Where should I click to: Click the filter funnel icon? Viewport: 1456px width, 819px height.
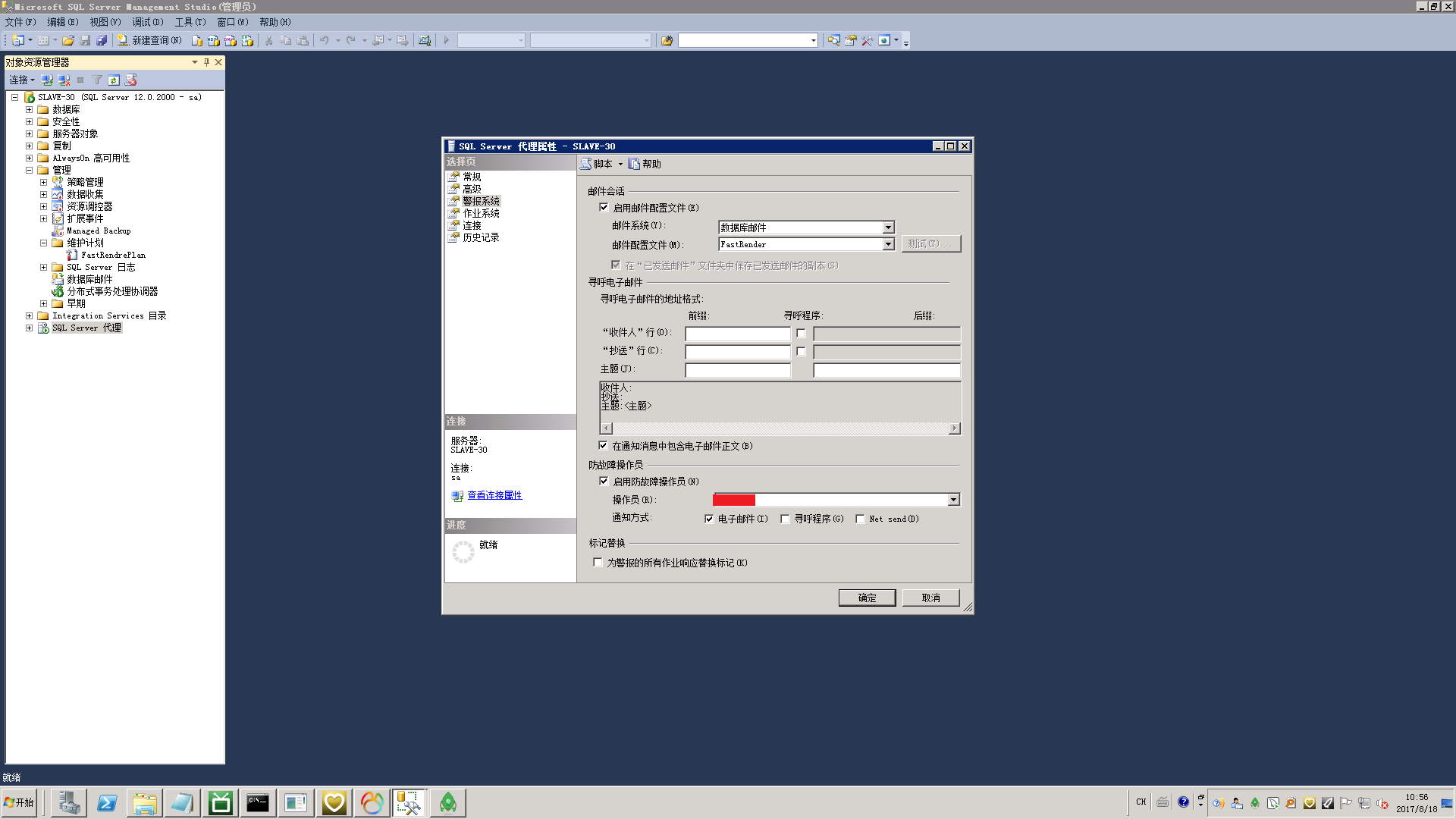[97, 80]
